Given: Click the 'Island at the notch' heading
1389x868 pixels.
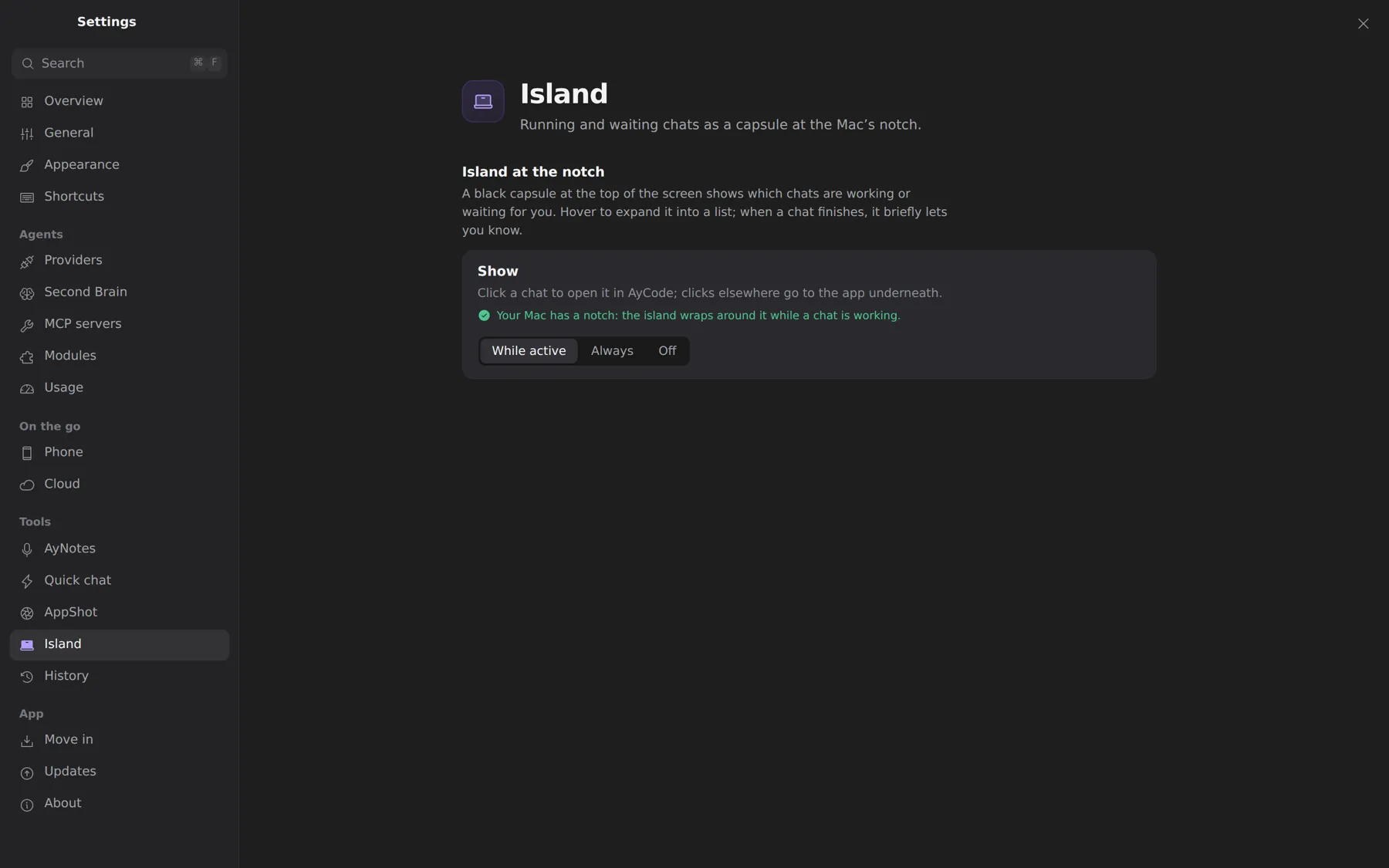Looking at the screenshot, I should 533,172.
